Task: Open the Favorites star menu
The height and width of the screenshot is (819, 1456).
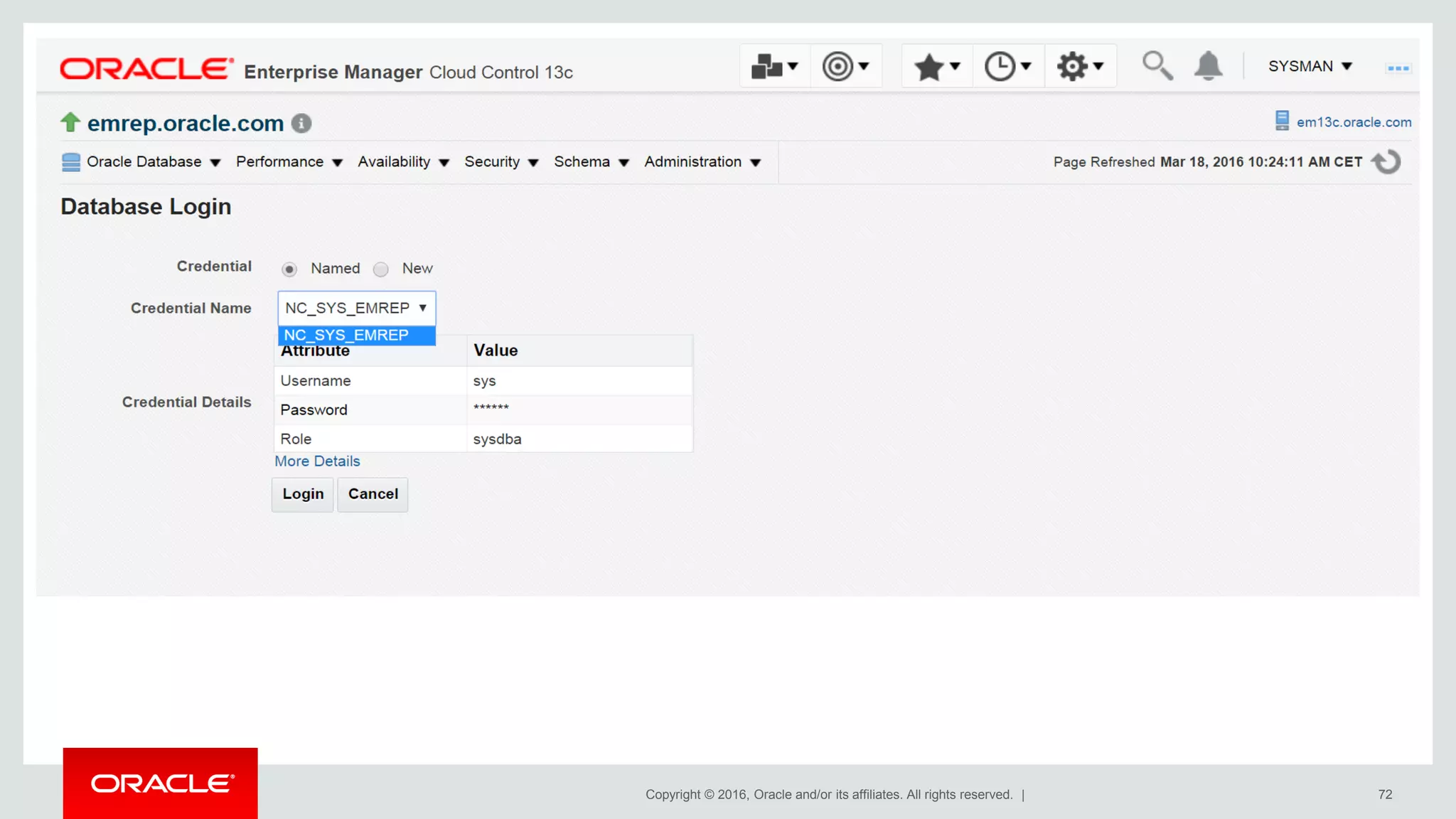Action: pos(936,67)
